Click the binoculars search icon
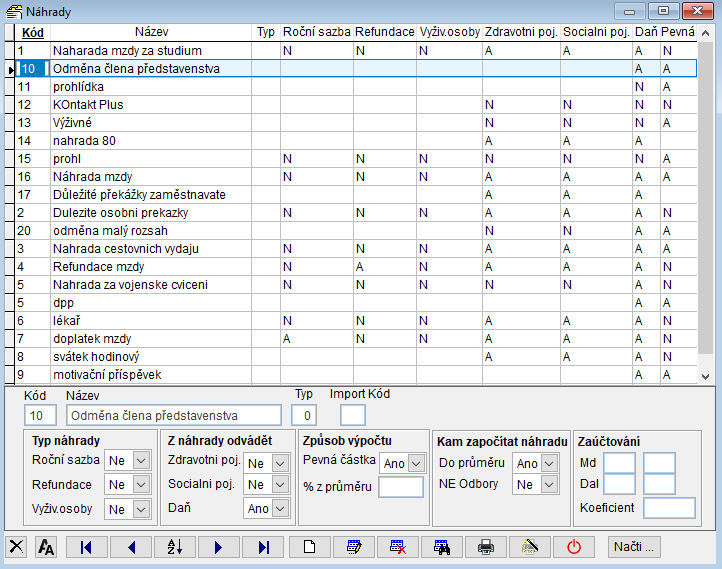The height and width of the screenshot is (569, 722). [x=442, y=547]
